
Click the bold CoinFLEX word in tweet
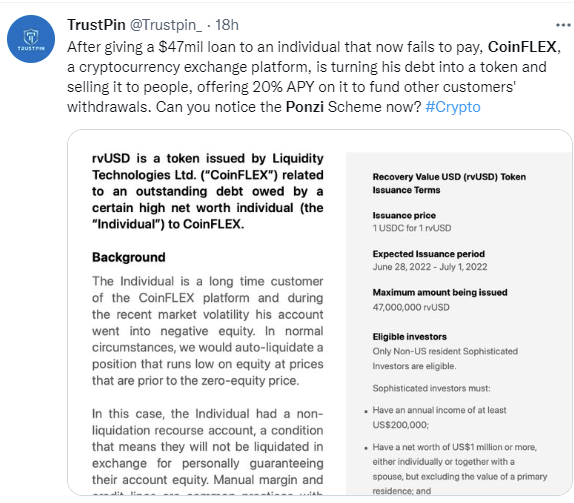522,47
